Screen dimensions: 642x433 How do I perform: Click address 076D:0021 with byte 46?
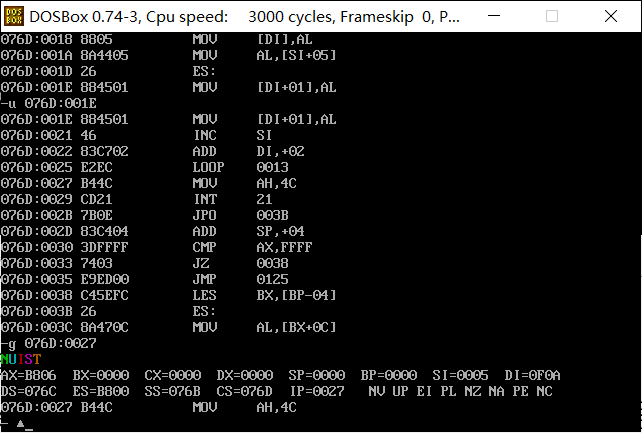point(48,135)
